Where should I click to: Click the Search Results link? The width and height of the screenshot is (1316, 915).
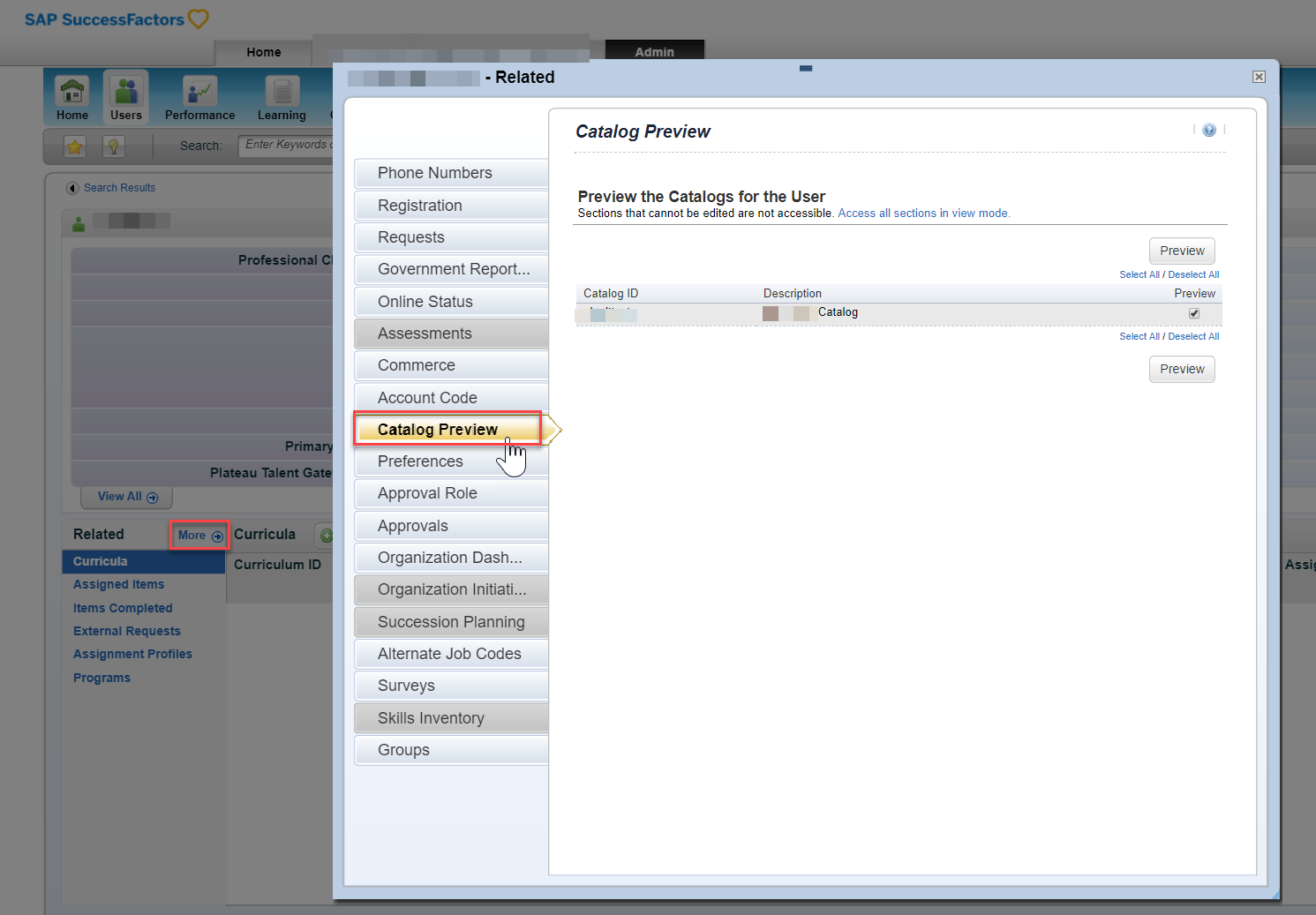[x=119, y=188]
